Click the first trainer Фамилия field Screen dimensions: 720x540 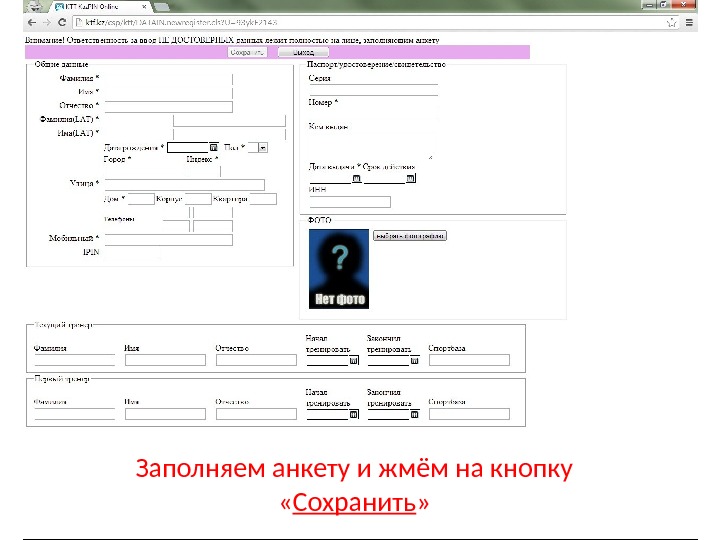click(x=74, y=414)
